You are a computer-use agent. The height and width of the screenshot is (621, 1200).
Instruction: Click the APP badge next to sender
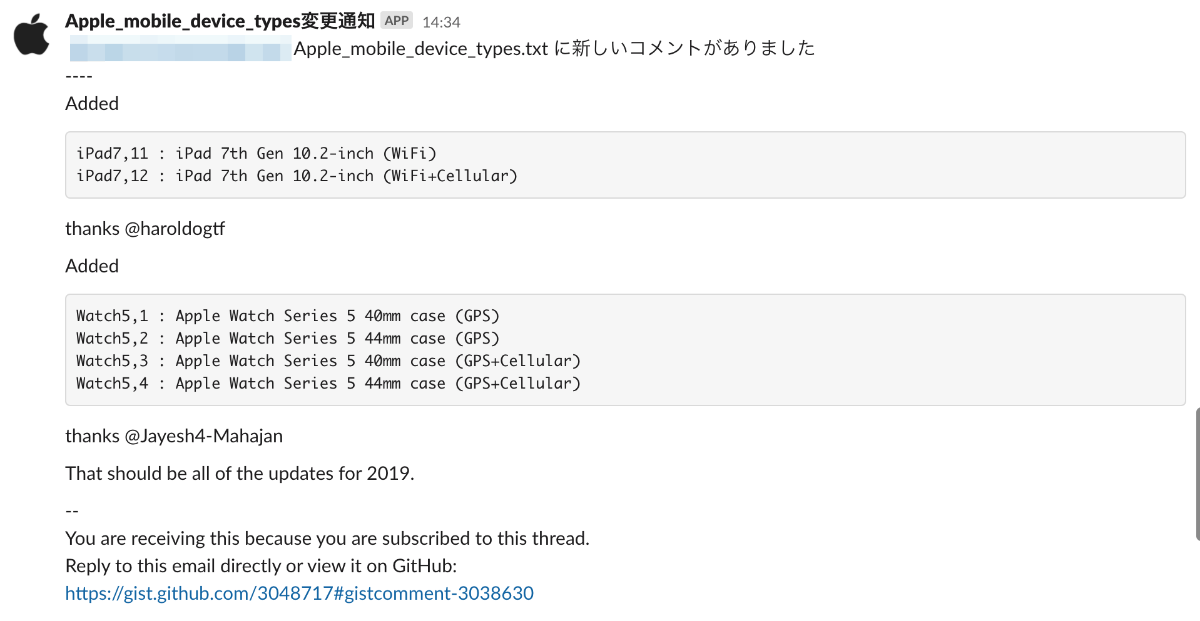click(x=397, y=21)
